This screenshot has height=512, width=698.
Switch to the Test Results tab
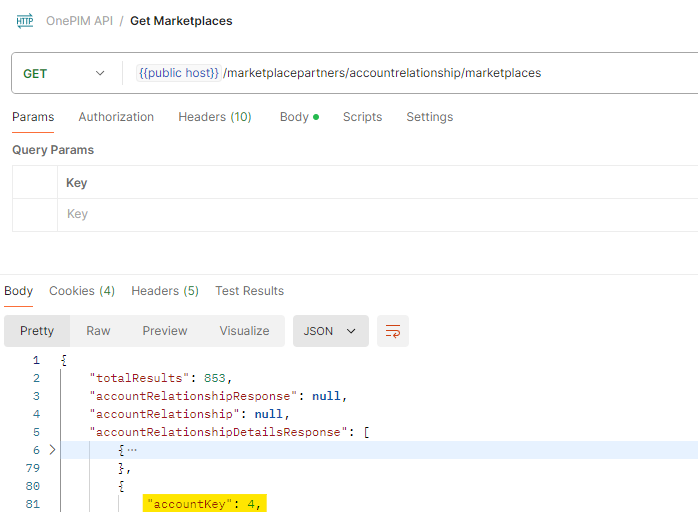coord(250,291)
